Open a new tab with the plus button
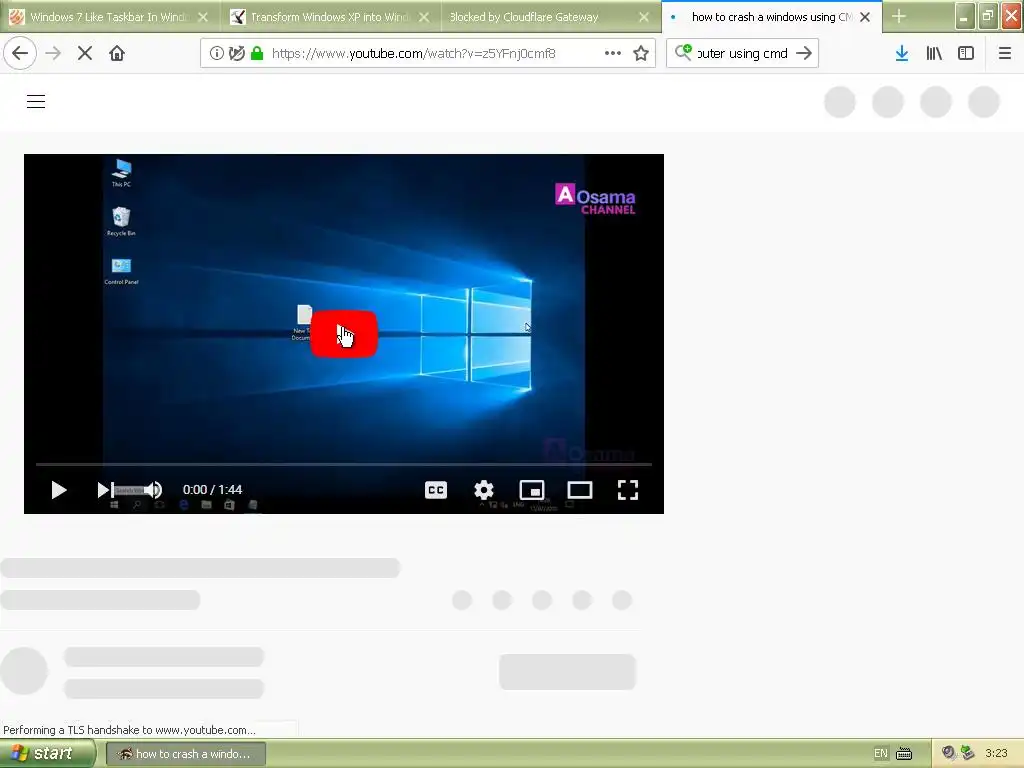The image size is (1024, 768). point(899,16)
